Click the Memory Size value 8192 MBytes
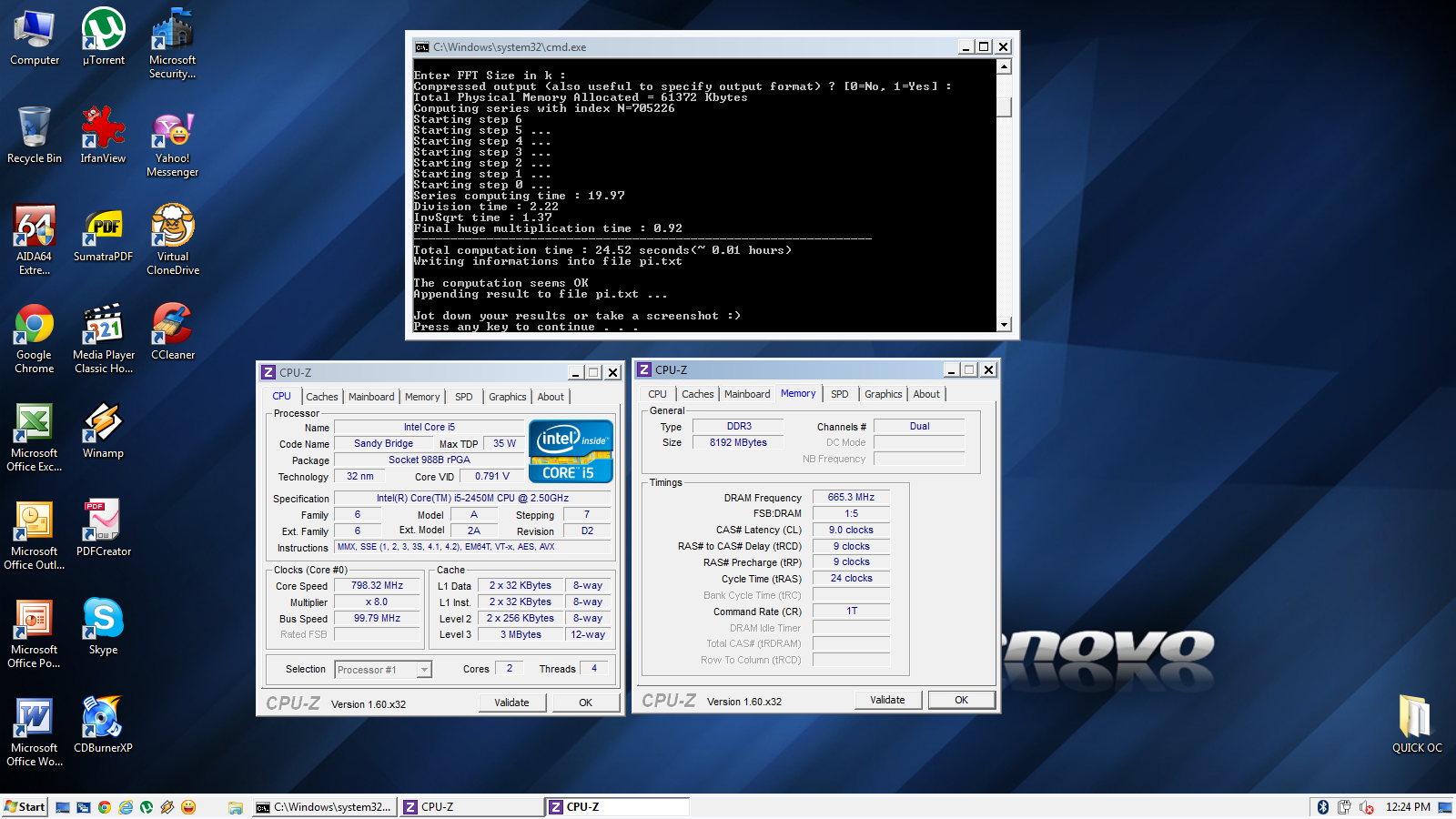The height and width of the screenshot is (819, 1456). click(x=738, y=442)
